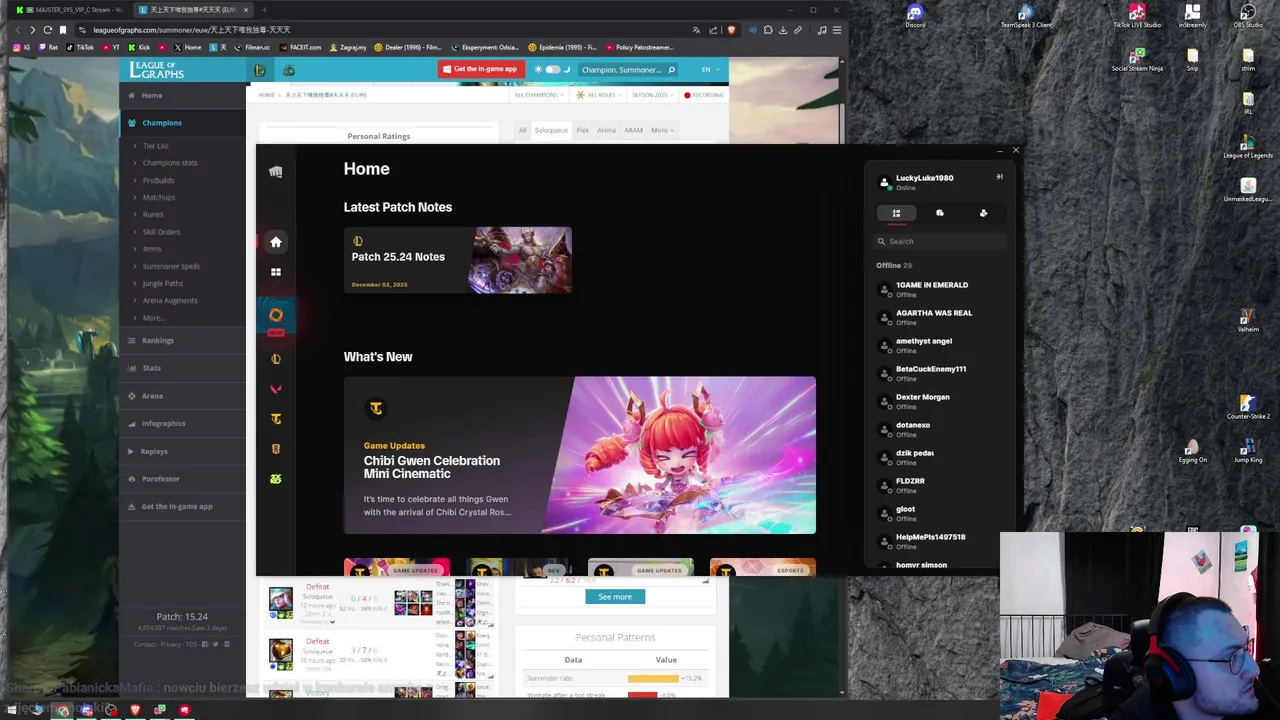
Task: Select the Valorant icon in sidebar
Action: (276, 389)
